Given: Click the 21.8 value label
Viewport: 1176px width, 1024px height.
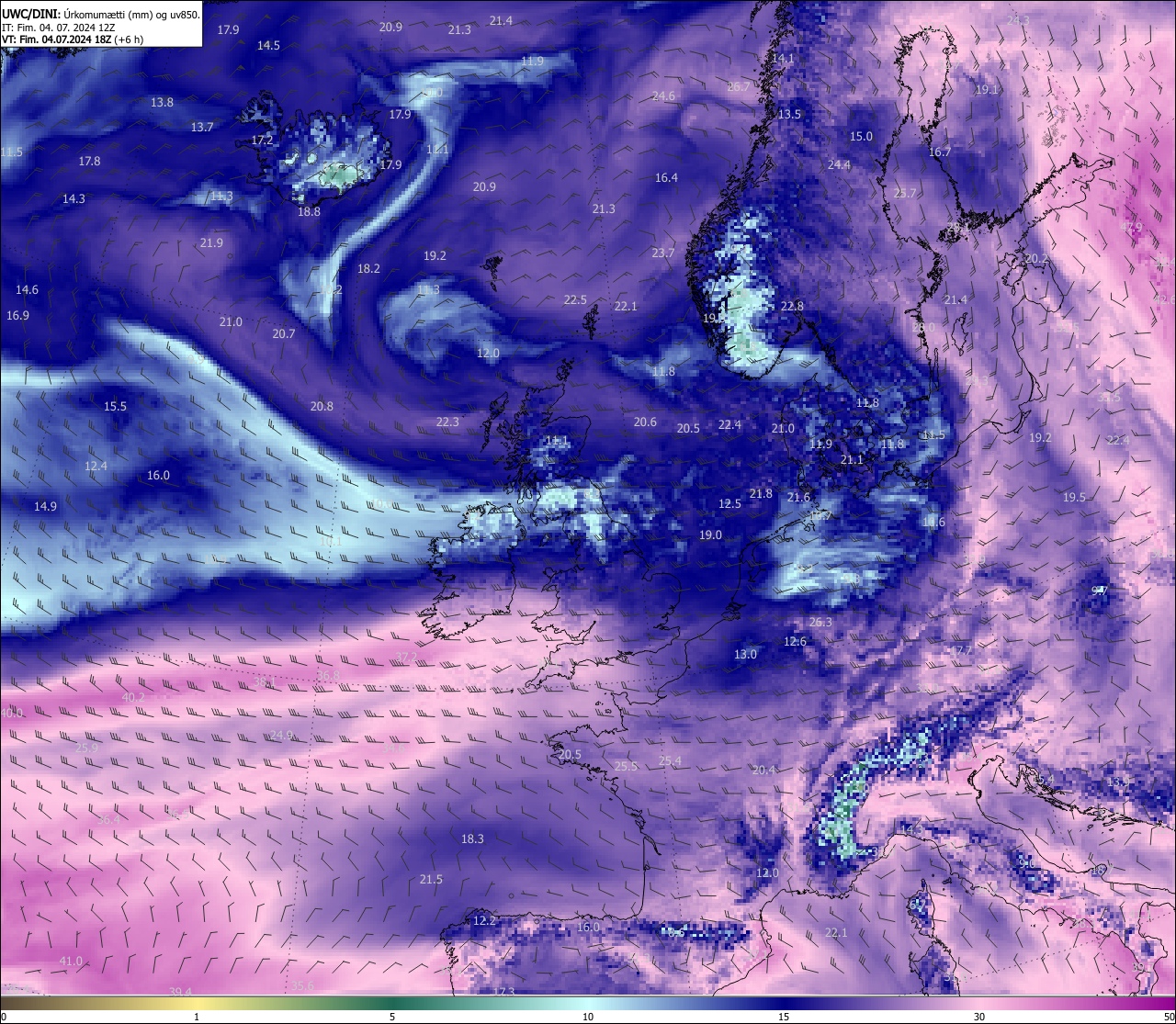Looking at the screenshot, I should click(761, 494).
